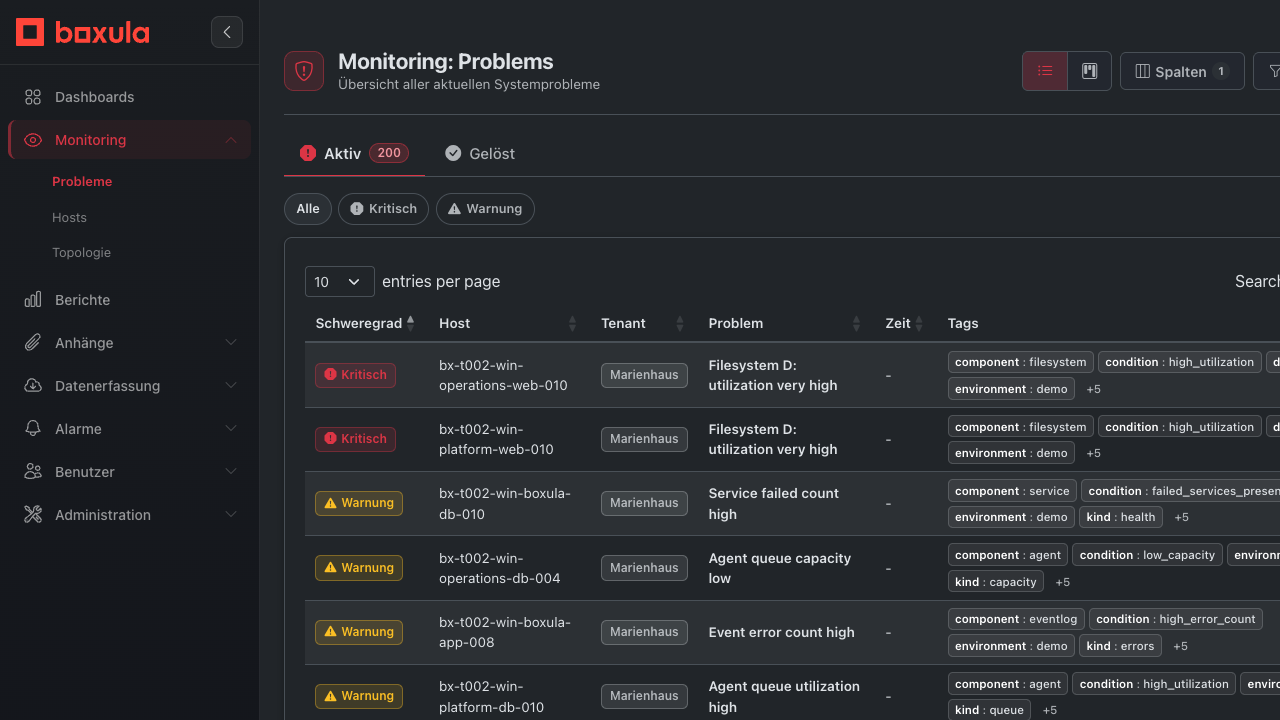Viewport: 1280px width, 720px height.
Task: Click the Alarme bell icon
Action: (x=33, y=429)
